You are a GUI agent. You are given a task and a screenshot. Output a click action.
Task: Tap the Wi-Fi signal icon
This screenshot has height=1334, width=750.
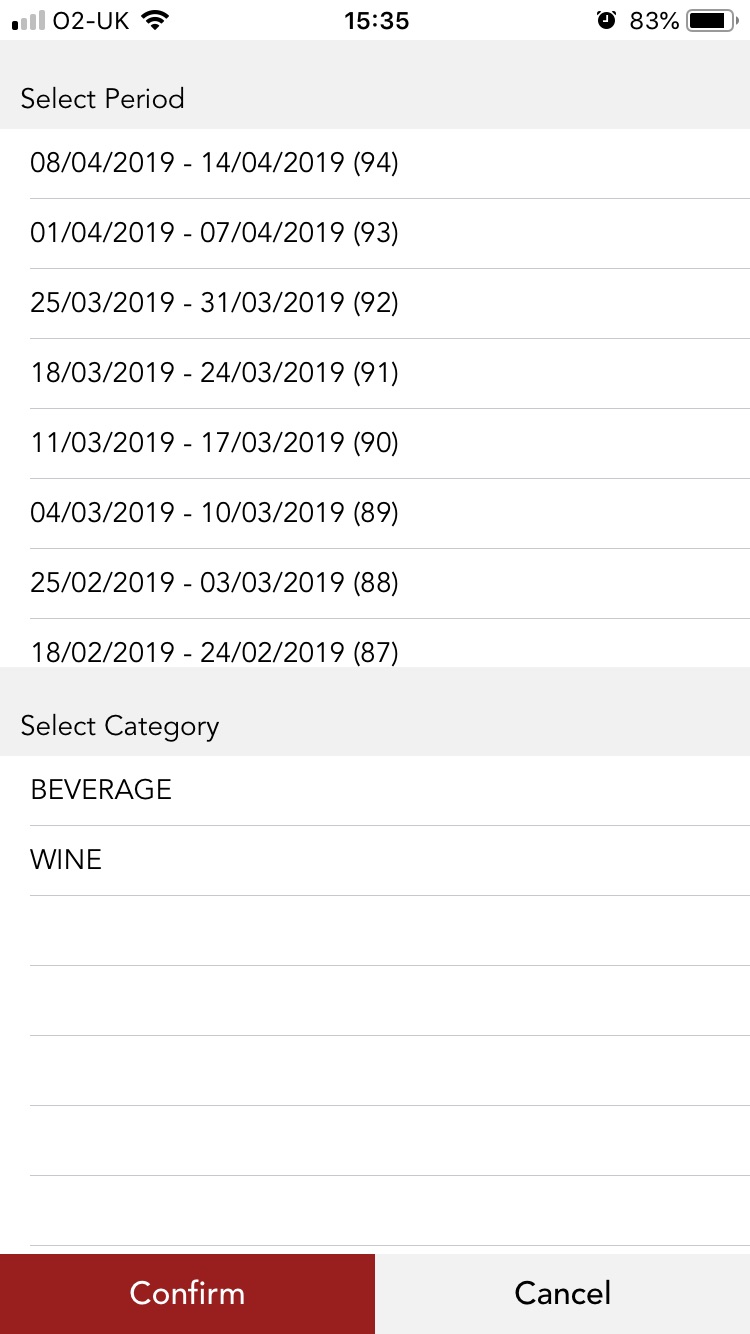(154, 20)
